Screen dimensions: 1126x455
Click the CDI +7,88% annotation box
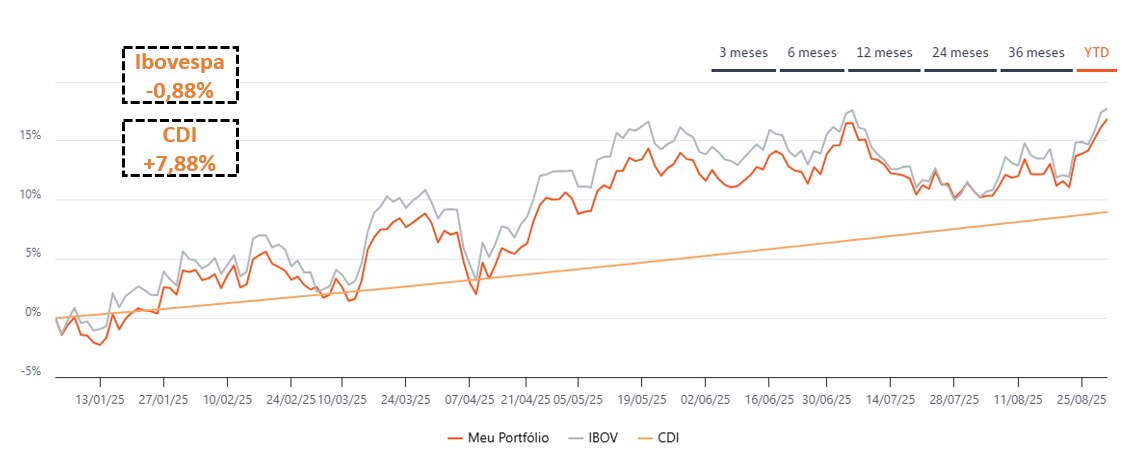tap(180, 147)
